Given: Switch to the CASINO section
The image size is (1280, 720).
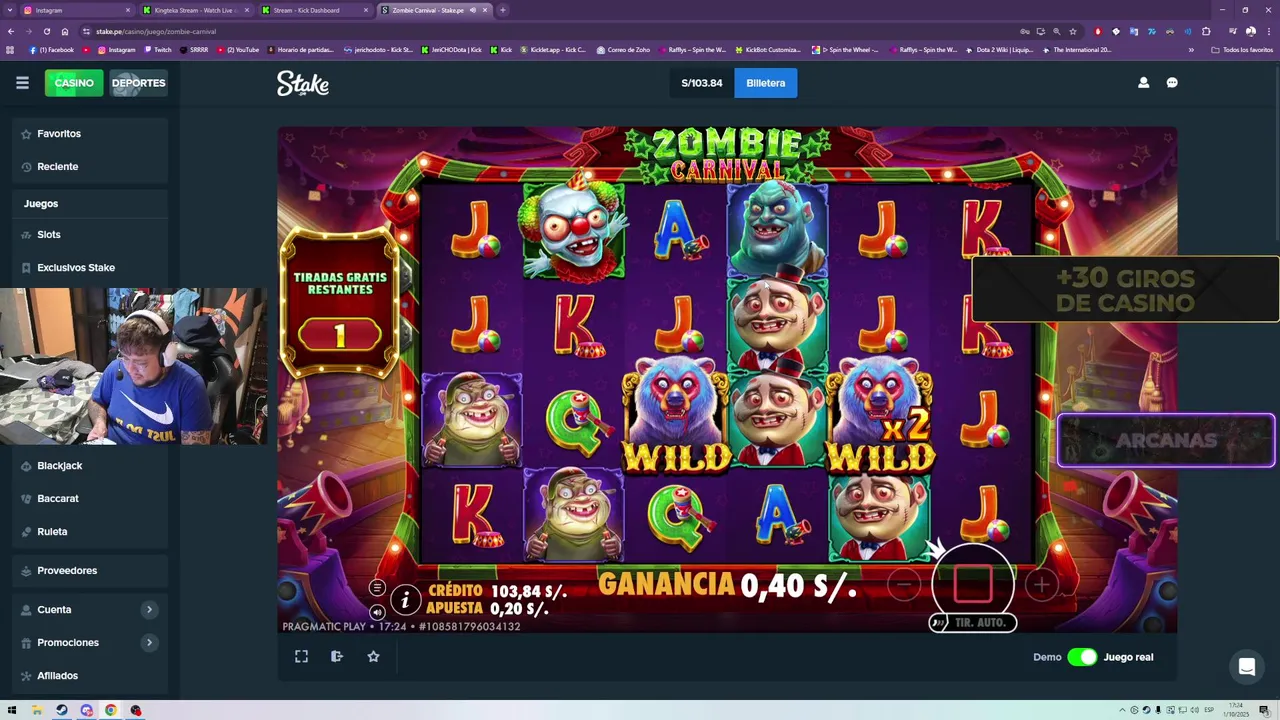Looking at the screenshot, I should (74, 83).
